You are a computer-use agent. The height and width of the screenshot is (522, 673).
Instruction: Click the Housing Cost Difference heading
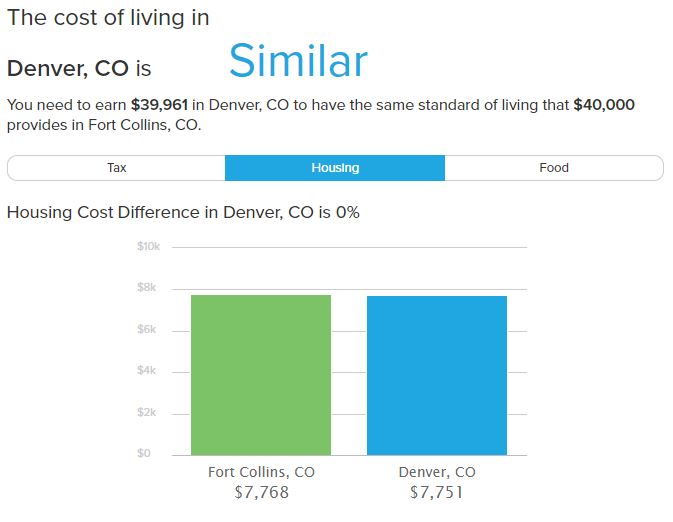[183, 212]
